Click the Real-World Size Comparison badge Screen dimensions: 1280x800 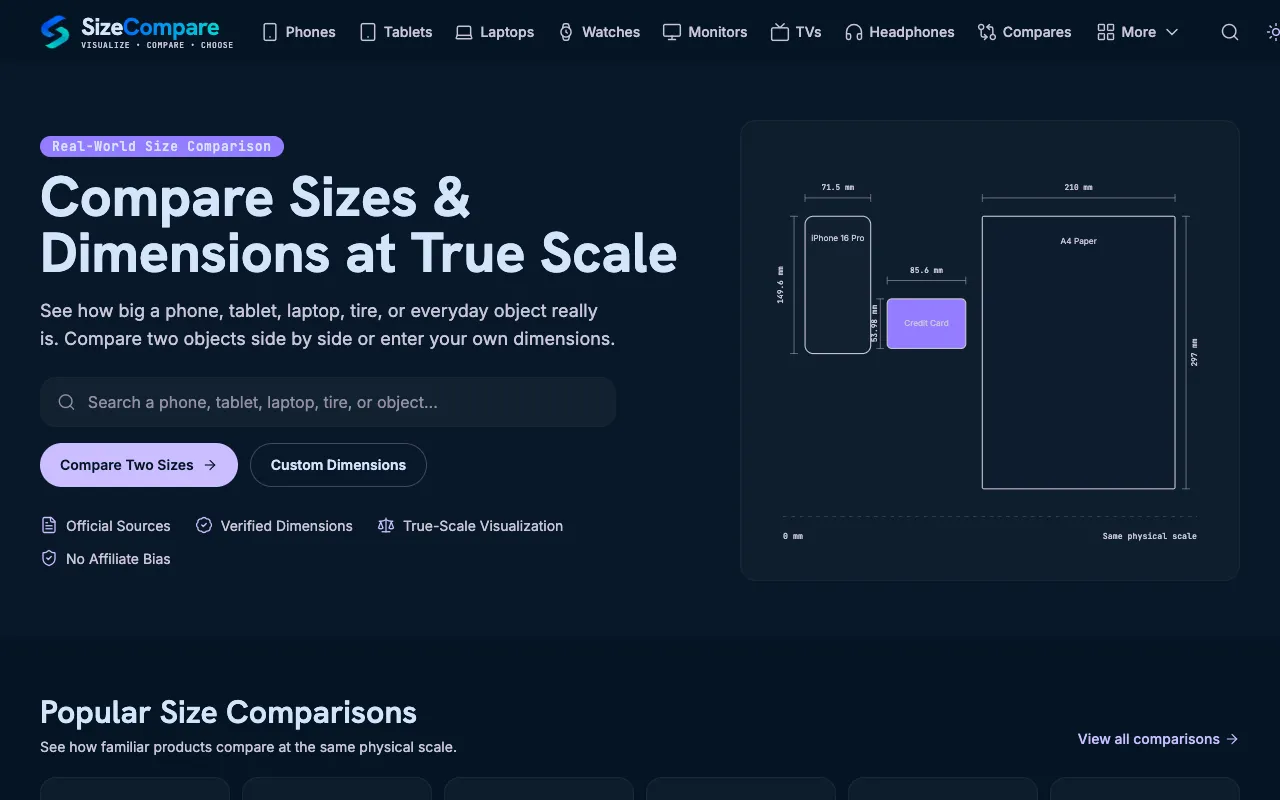162,146
